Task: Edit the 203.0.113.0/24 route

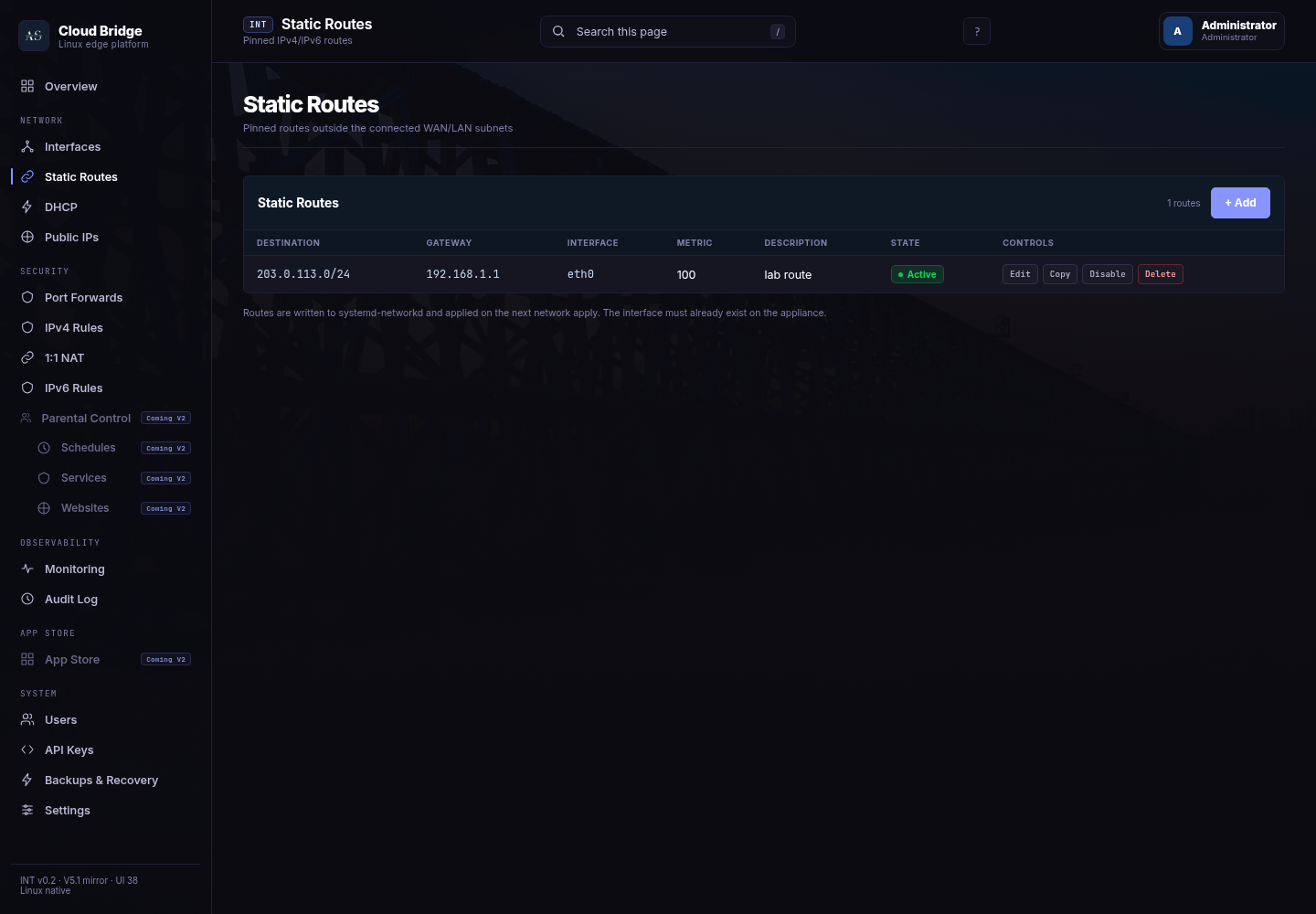Action: tap(1020, 274)
